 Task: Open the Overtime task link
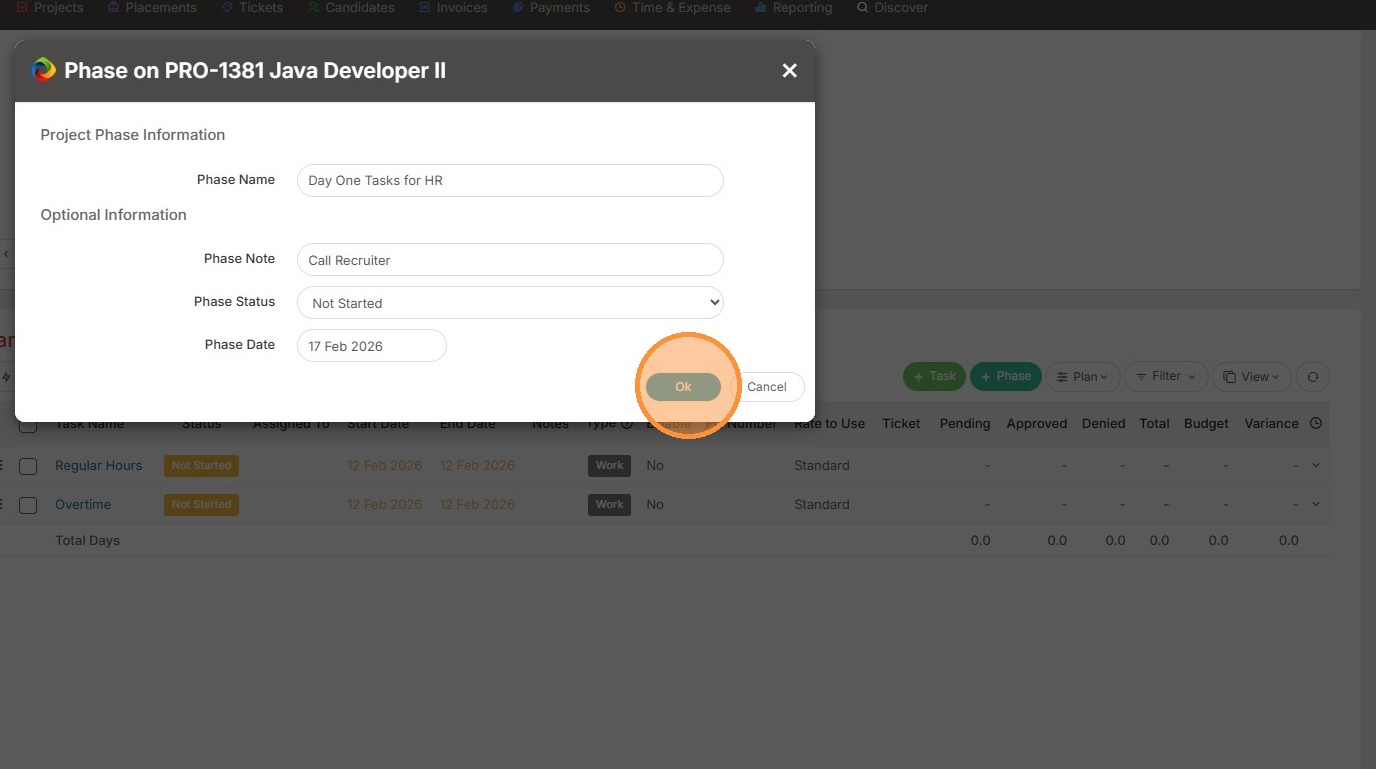click(83, 505)
